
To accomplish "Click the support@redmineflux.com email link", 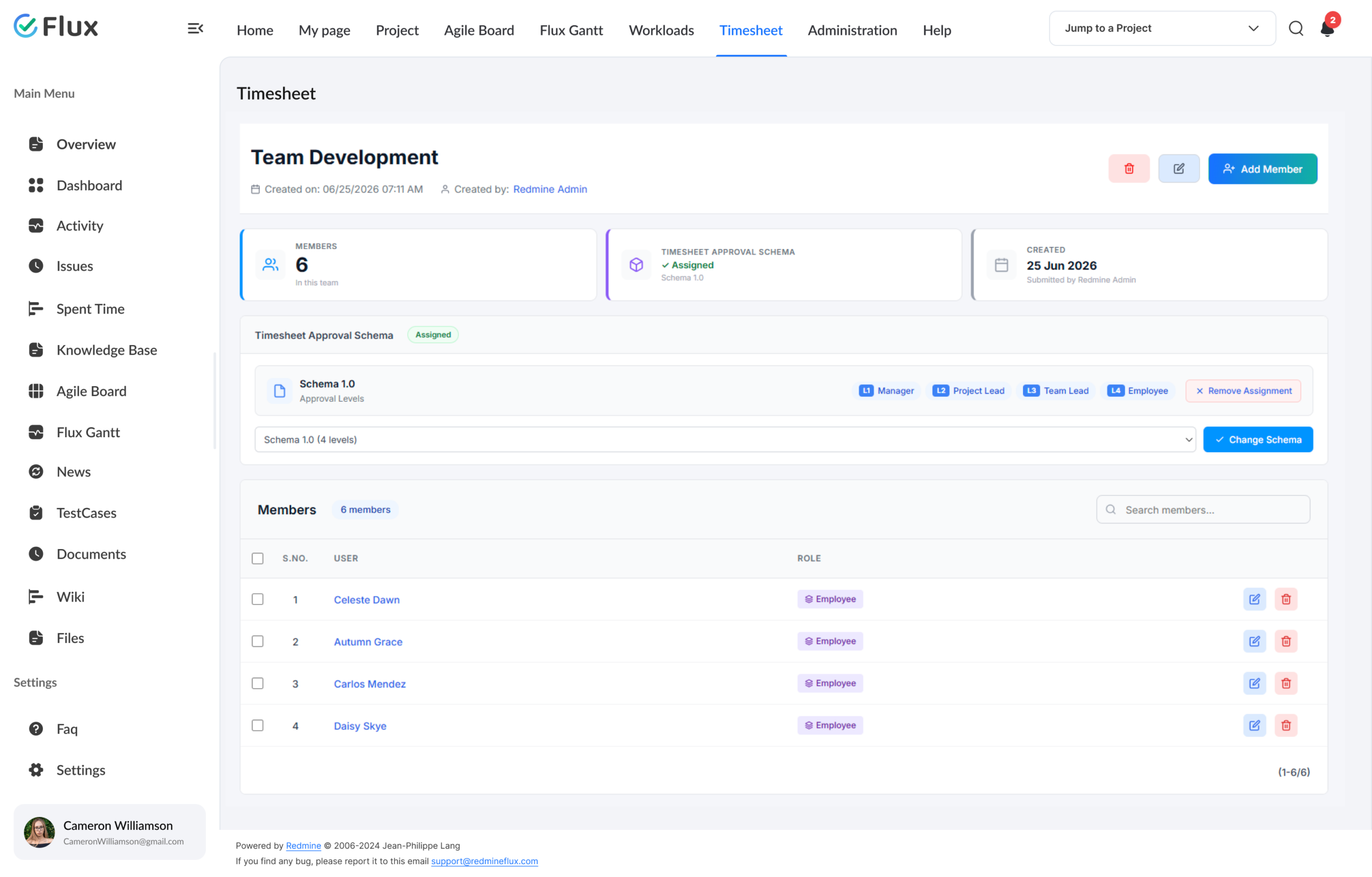I will (x=484, y=861).
